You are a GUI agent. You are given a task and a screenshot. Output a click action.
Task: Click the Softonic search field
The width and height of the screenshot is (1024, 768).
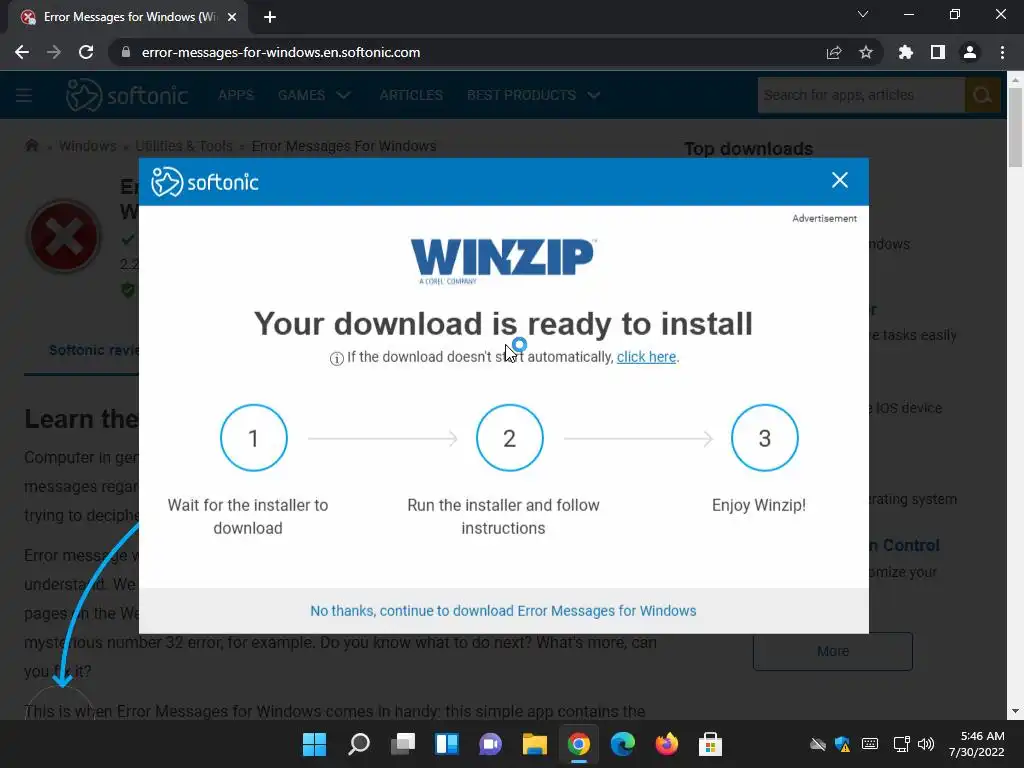[x=861, y=95]
